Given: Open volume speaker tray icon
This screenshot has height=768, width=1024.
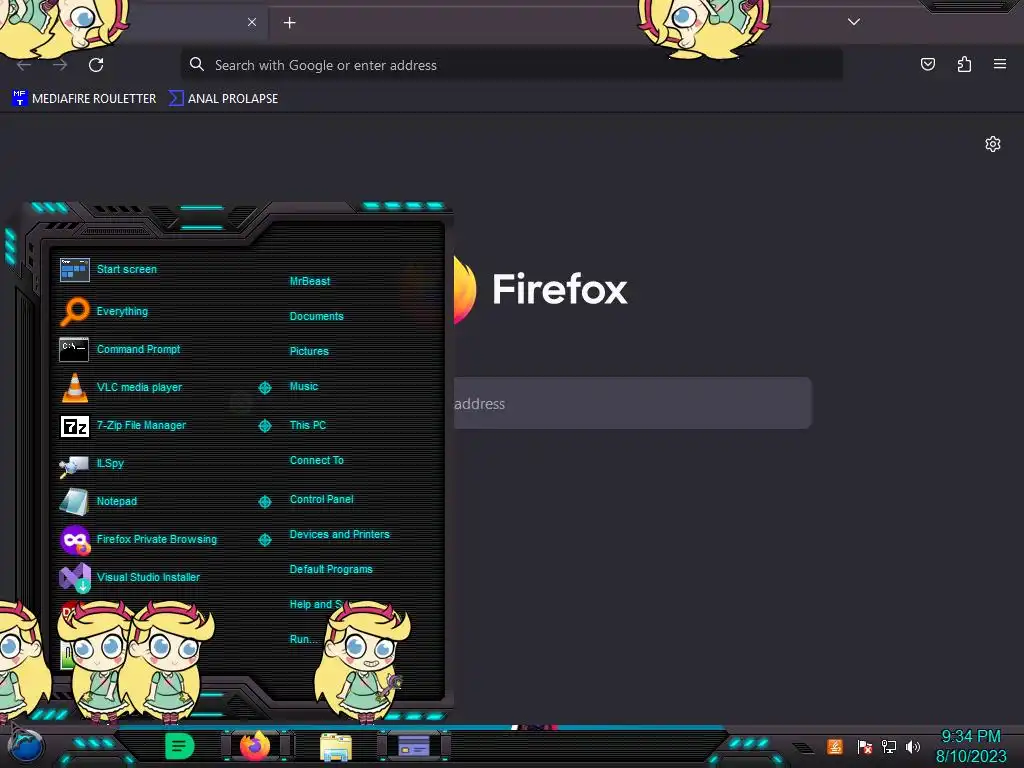Looking at the screenshot, I should tap(912, 746).
